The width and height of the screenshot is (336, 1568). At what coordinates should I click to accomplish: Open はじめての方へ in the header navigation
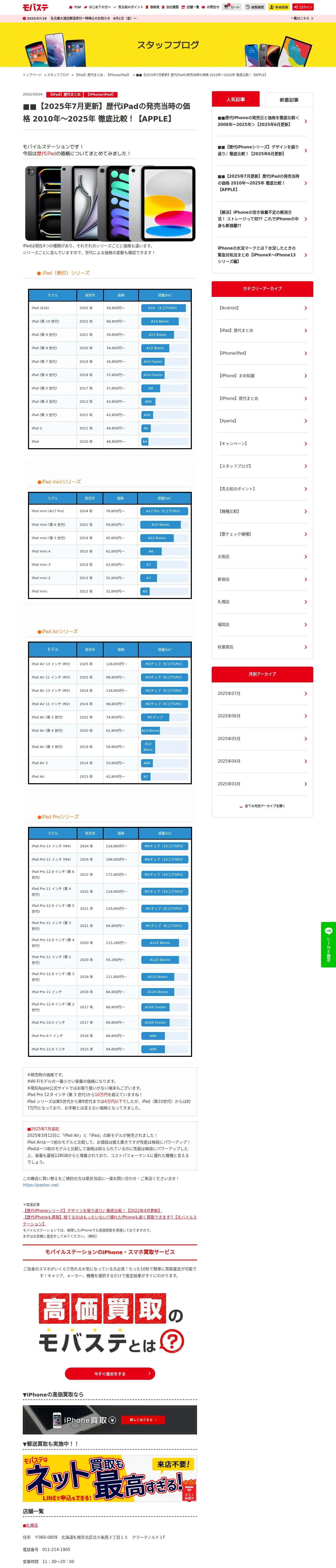(x=98, y=7)
